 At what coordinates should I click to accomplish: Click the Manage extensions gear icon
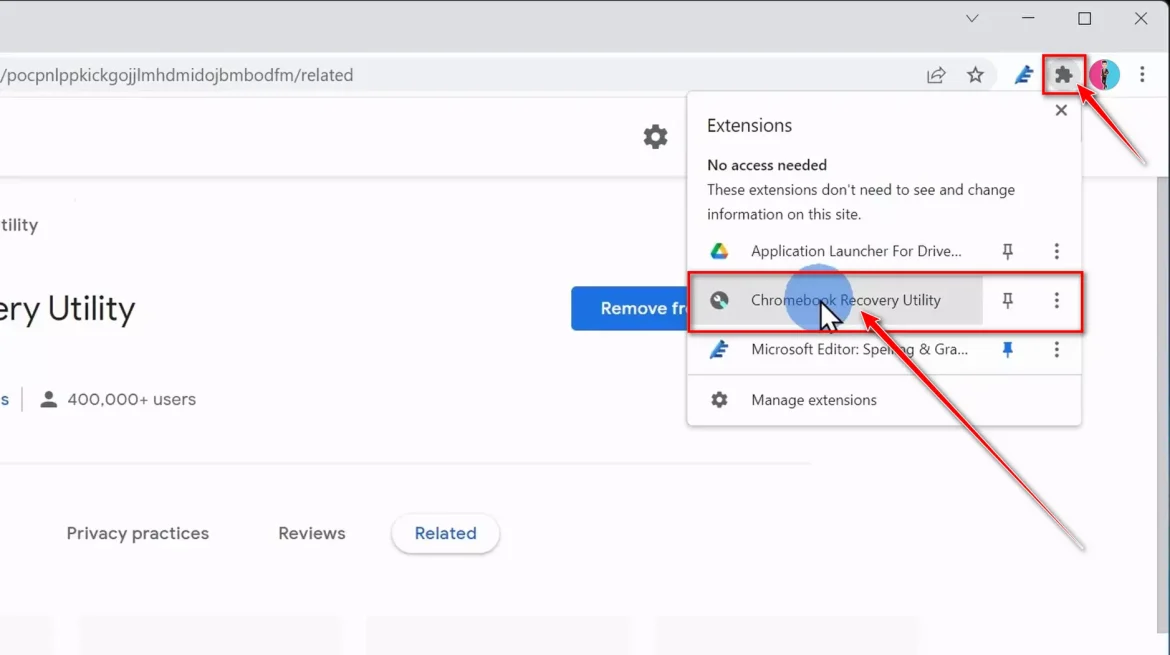[719, 400]
